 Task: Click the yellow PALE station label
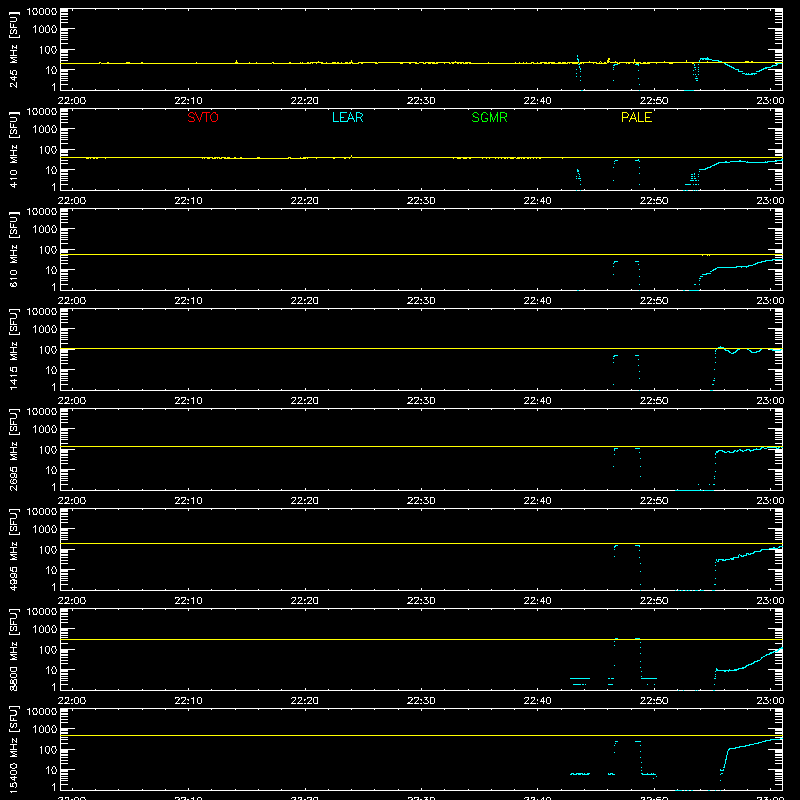(x=636, y=117)
